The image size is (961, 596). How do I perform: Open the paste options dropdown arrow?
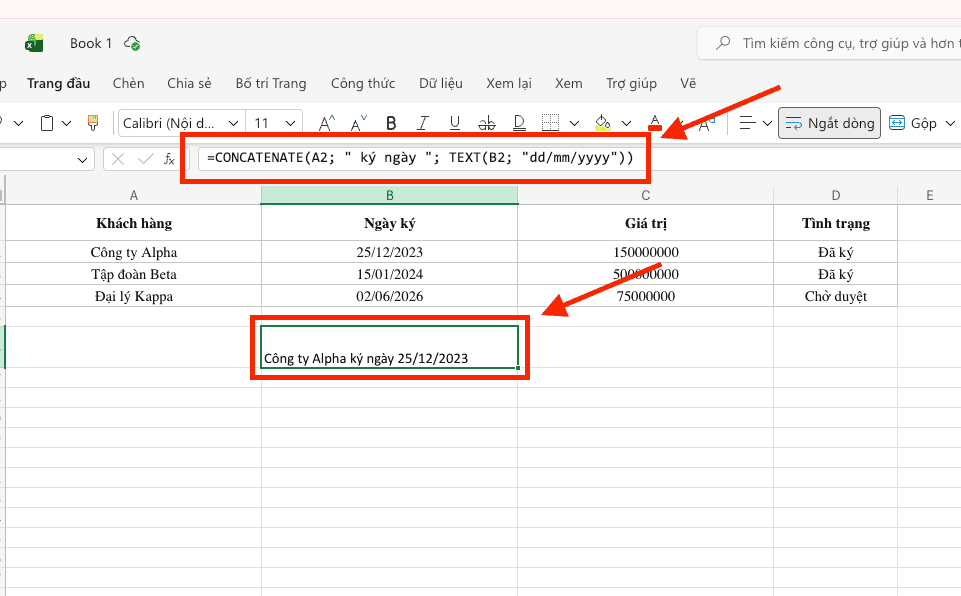pyautogui.click(x=67, y=123)
